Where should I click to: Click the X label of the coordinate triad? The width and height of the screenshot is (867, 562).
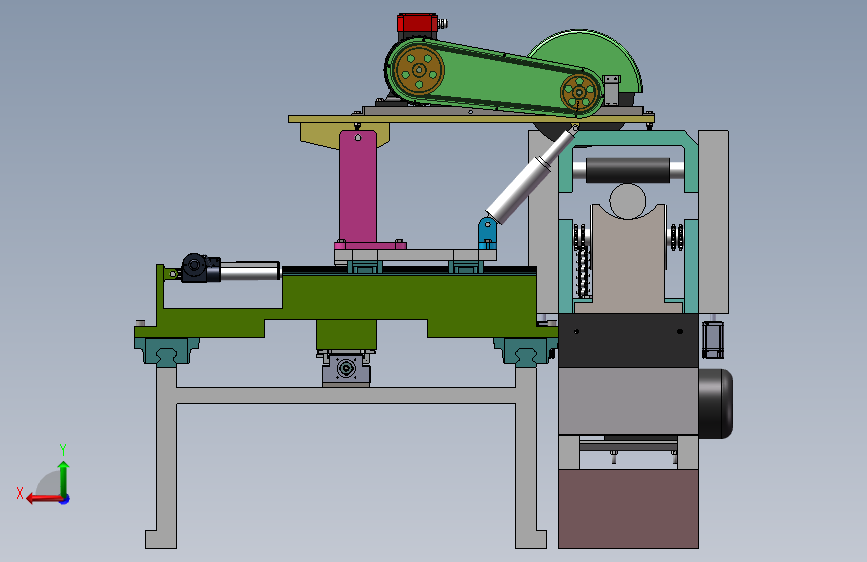20,493
